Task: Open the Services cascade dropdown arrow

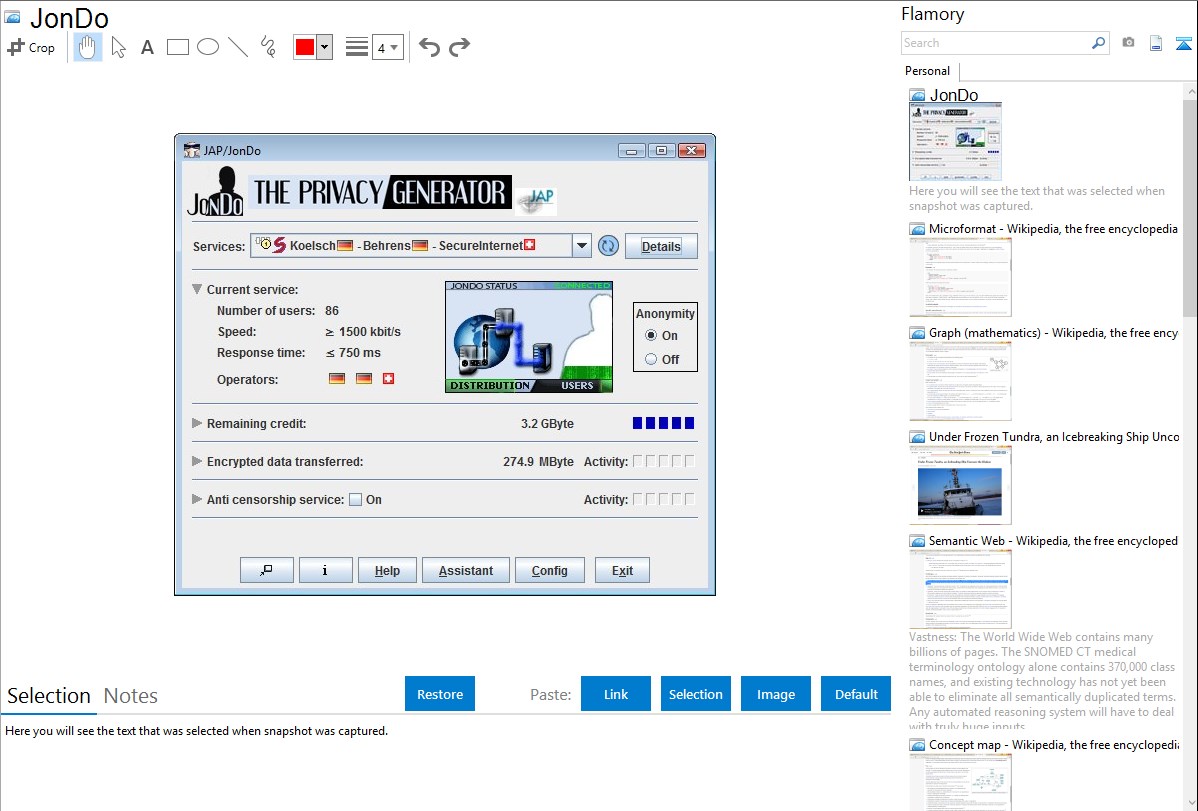Action: coord(581,246)
